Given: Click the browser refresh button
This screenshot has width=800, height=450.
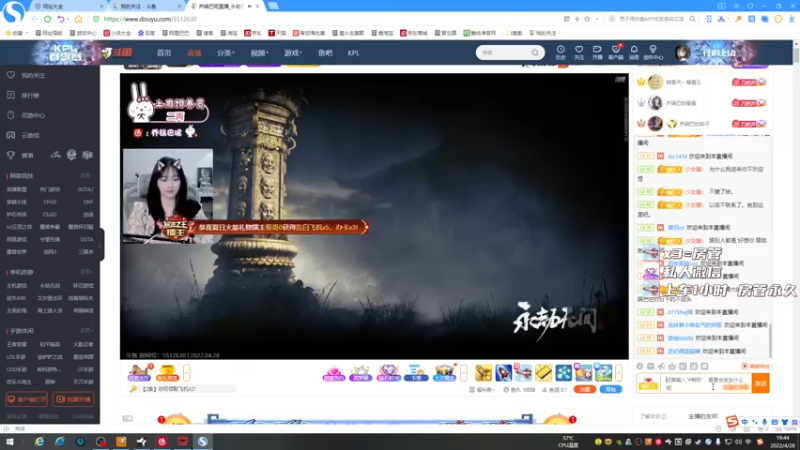Looking at the screenshot, I should click(47, 19).
